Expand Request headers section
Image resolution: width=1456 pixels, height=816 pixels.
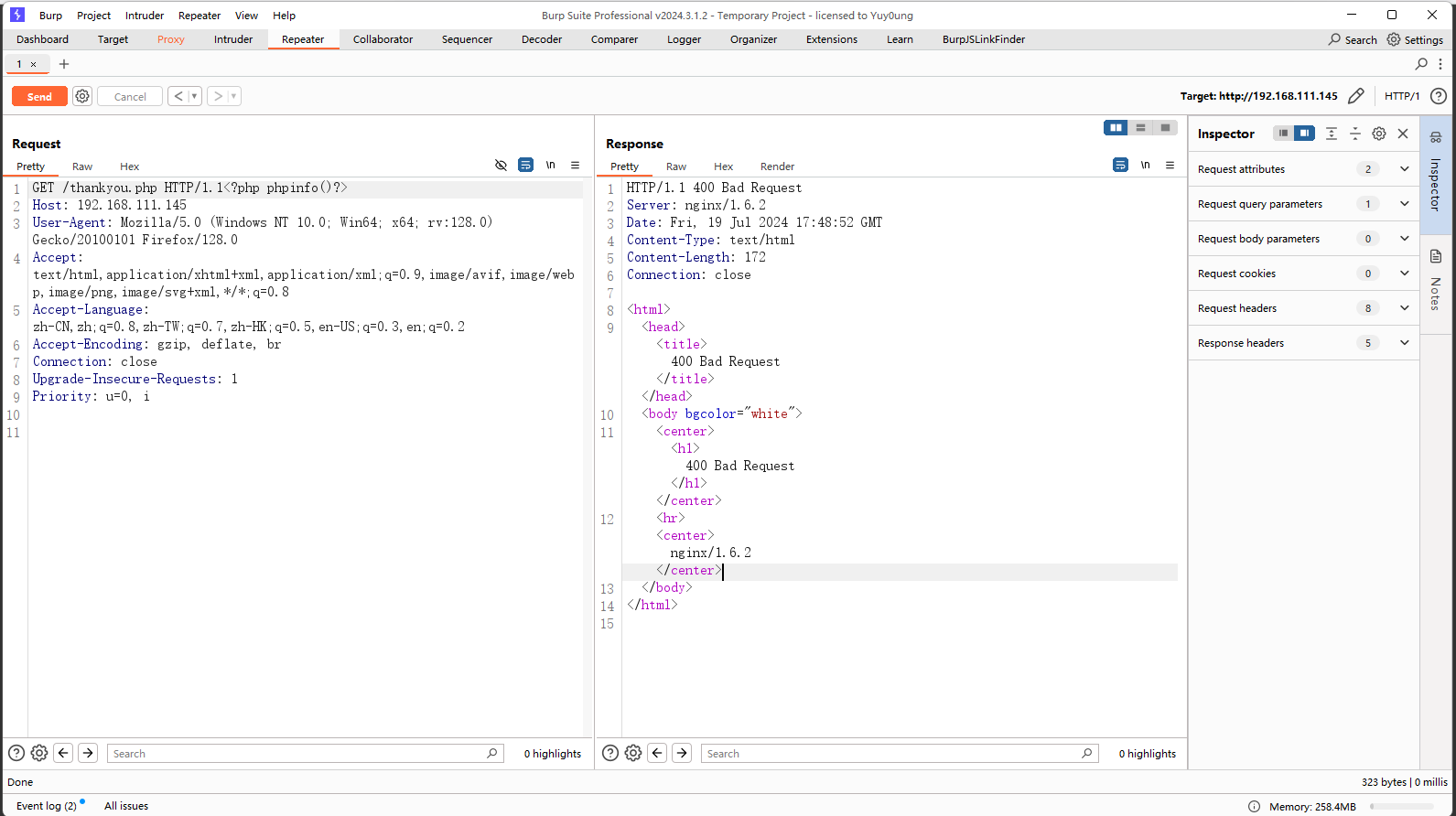[x=1404, y=308]
